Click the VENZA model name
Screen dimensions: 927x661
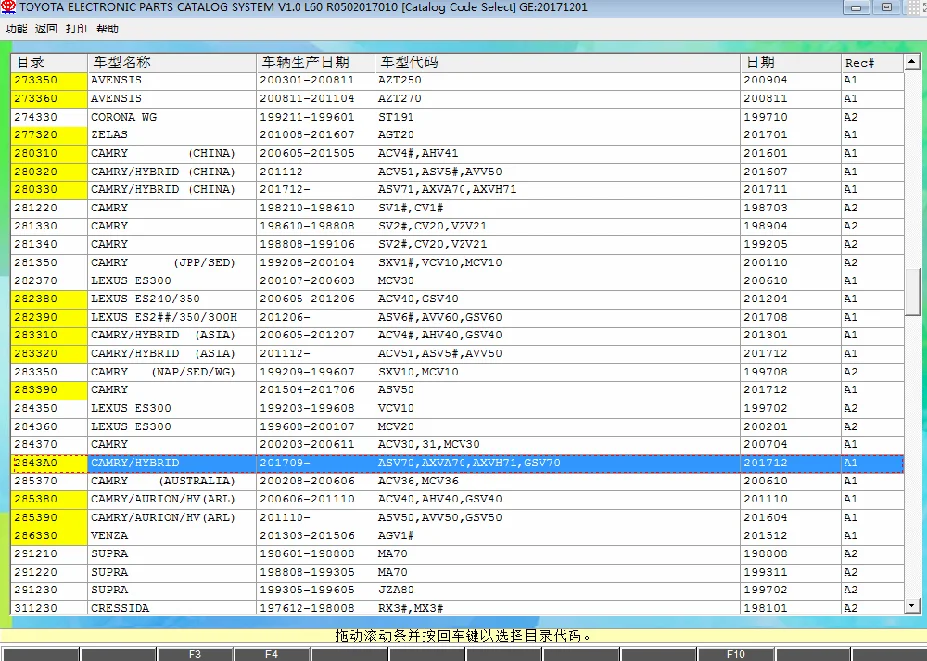[x=109, y=535]
